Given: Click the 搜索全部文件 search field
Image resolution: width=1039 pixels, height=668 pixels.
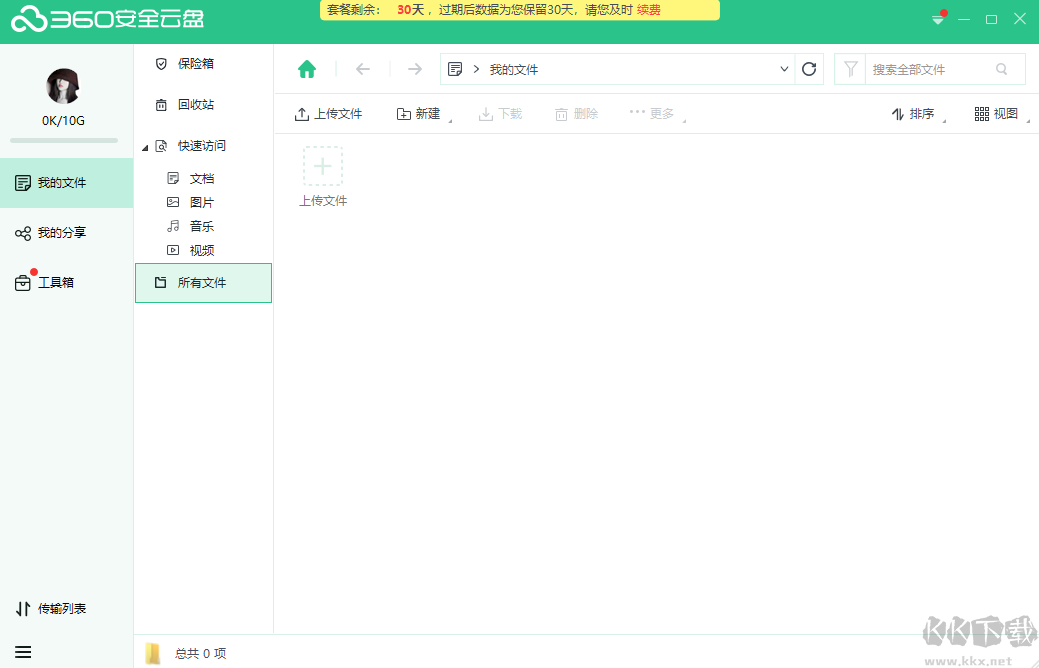Looking at the screenshot, I should point(930,68).
